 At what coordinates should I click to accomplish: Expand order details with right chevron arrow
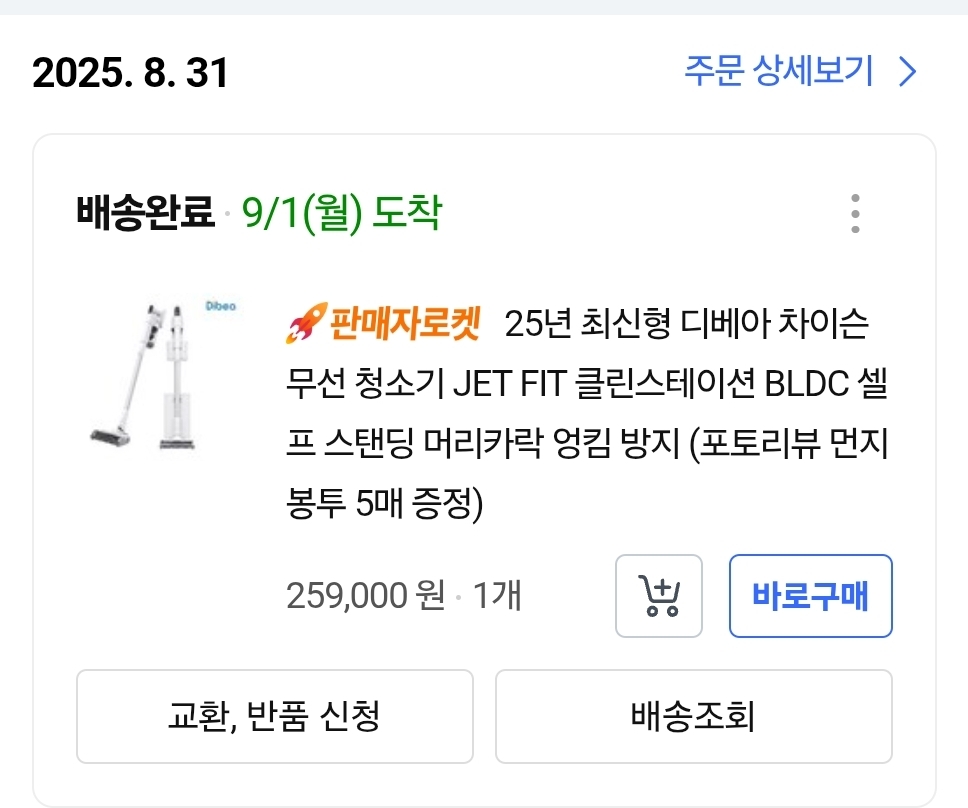(x=908, y=72)
